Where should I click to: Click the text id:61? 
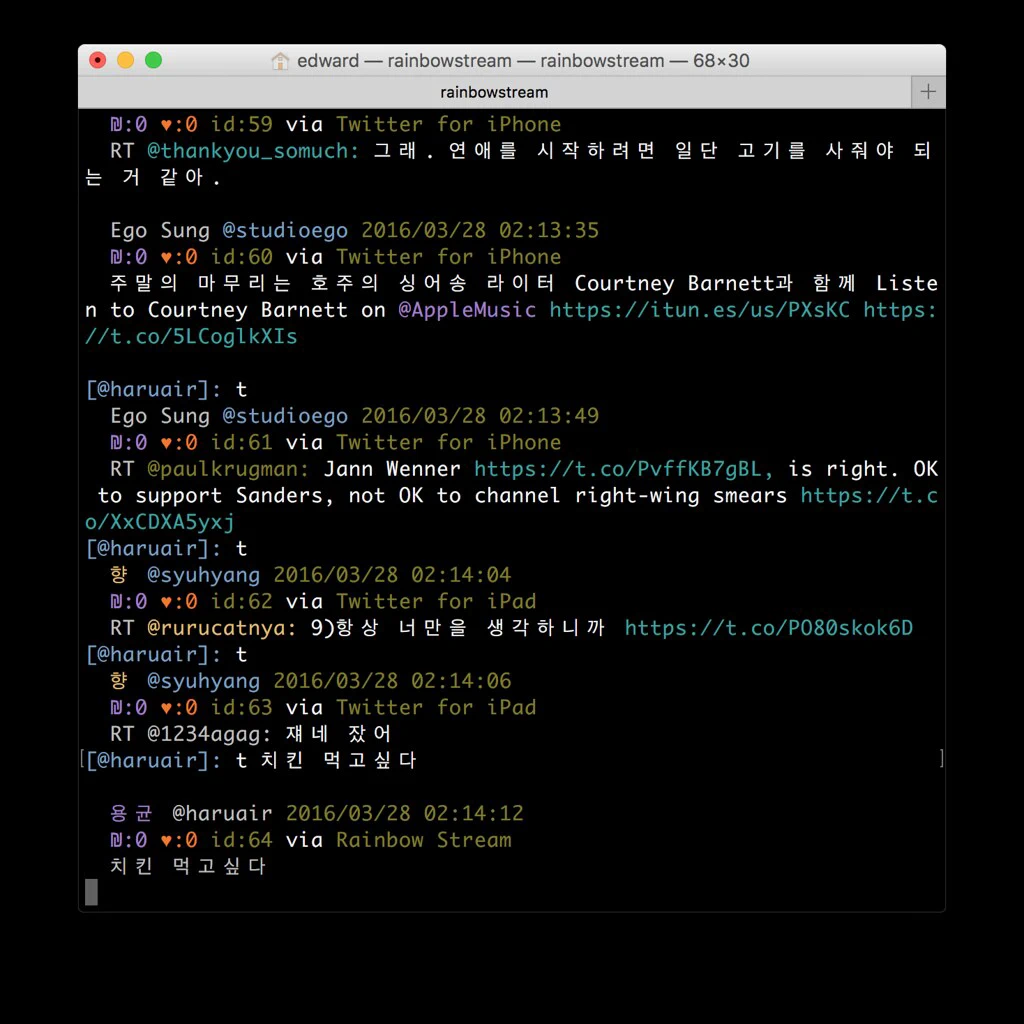click(241, 442)
